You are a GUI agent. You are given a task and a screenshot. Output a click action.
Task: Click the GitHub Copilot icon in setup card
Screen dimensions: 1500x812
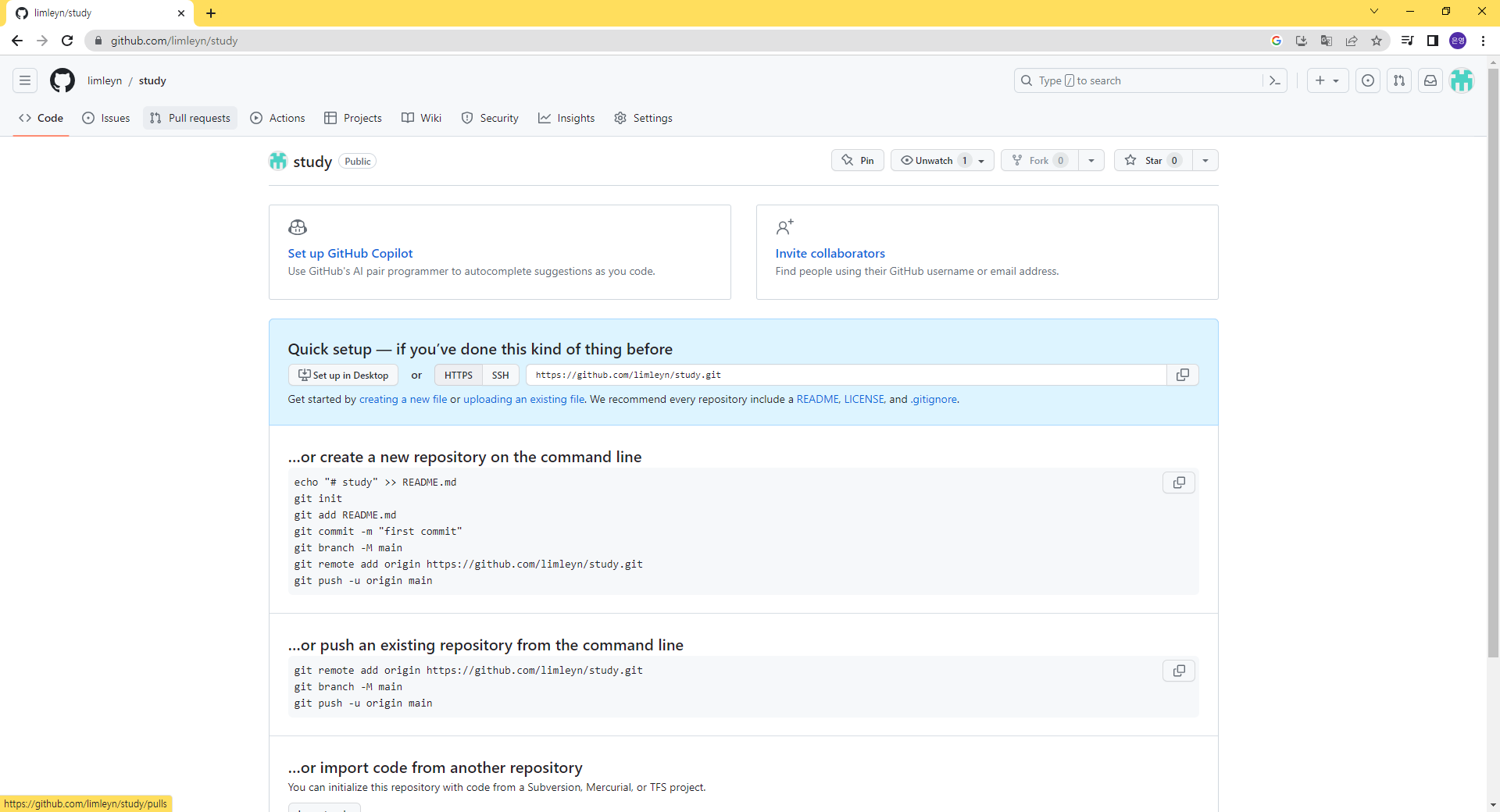pyautogui.click(x=298, y=227)
